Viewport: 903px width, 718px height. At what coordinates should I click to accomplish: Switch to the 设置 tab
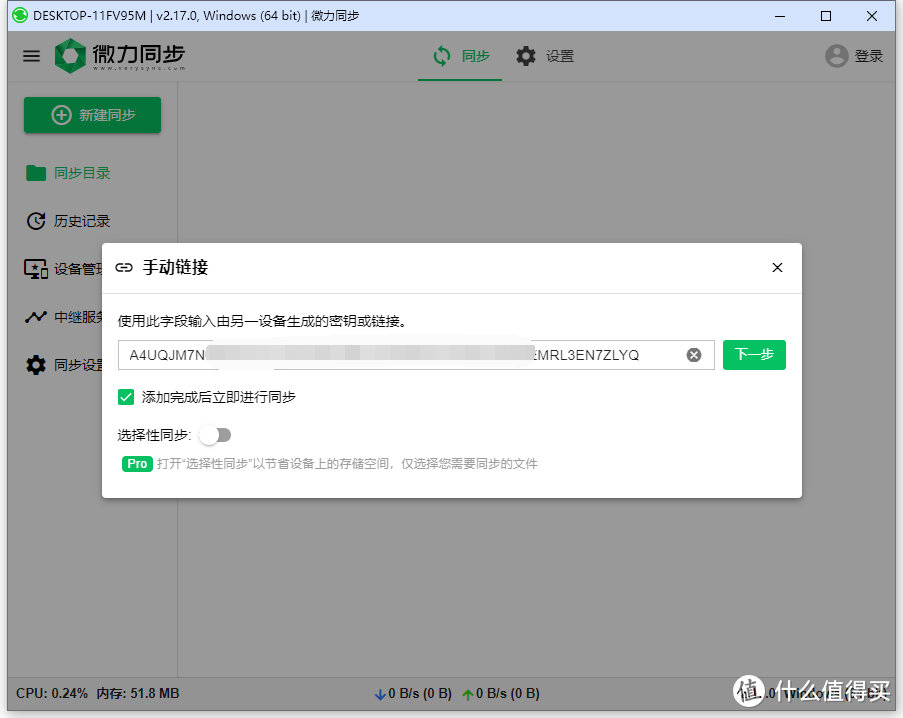[x=544, y=56]
